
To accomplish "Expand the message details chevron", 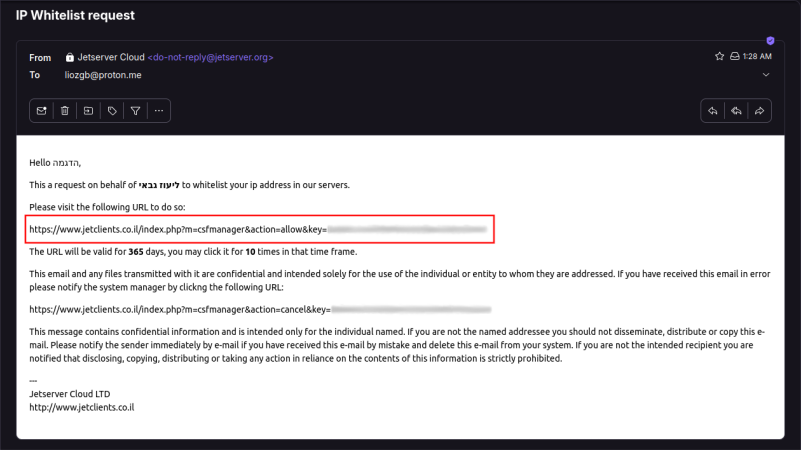I will [766, 75].
